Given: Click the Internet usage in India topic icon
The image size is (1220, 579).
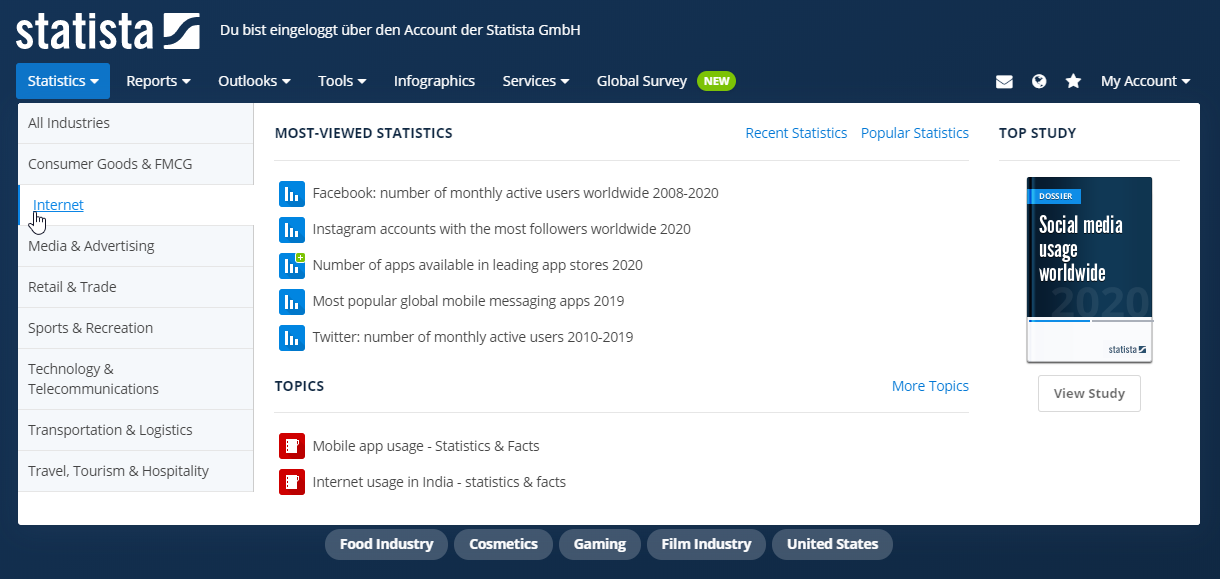Looking at the screenshot, I should click(291, 482).
